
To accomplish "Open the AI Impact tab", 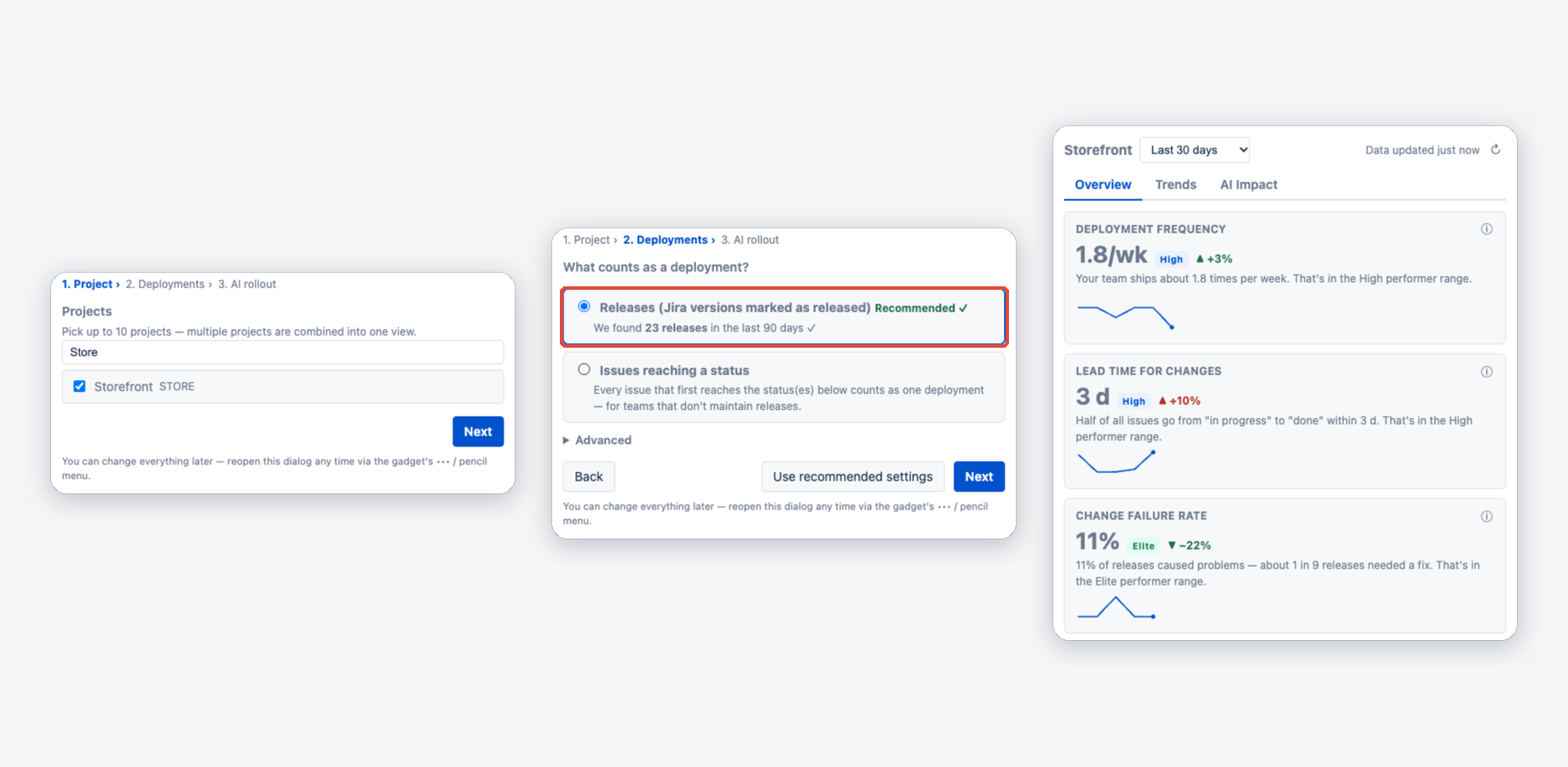I will [1248, 185].
